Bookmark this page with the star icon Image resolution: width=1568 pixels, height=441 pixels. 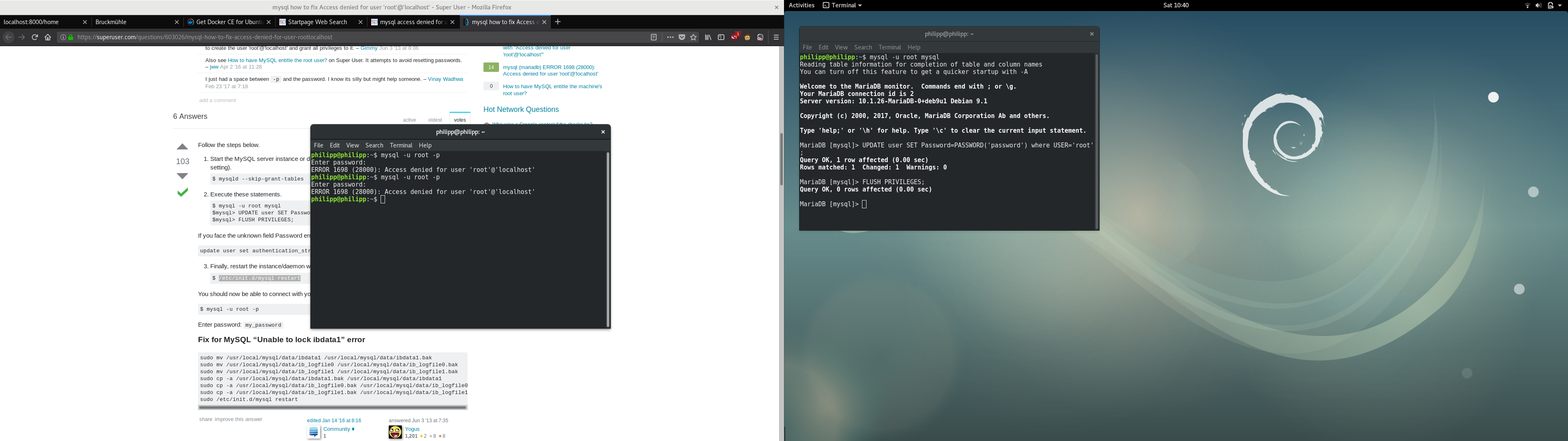pyautogui.click(x=693, y=37)
